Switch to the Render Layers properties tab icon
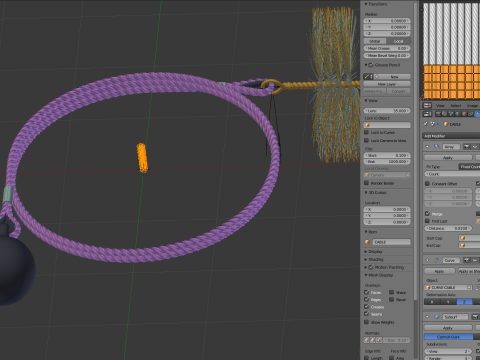 pyautogui.click(x=444, y=114)
